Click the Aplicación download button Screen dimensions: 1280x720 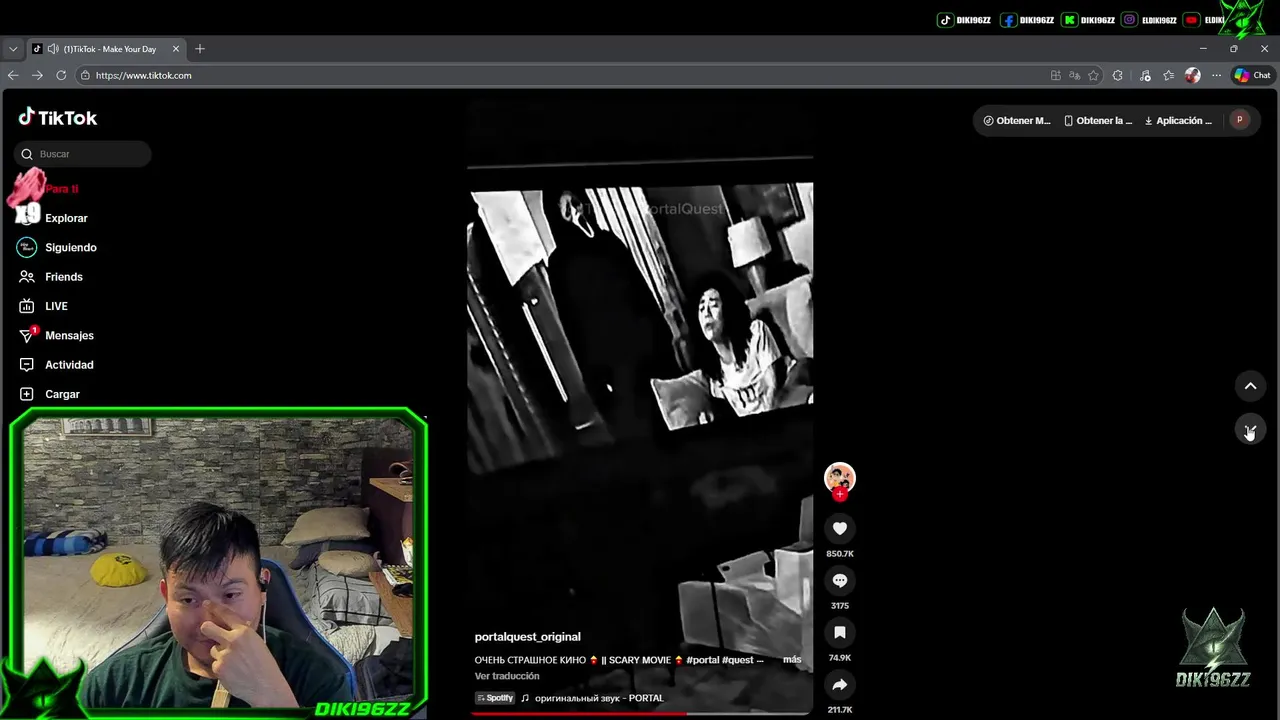point(1179,120)
